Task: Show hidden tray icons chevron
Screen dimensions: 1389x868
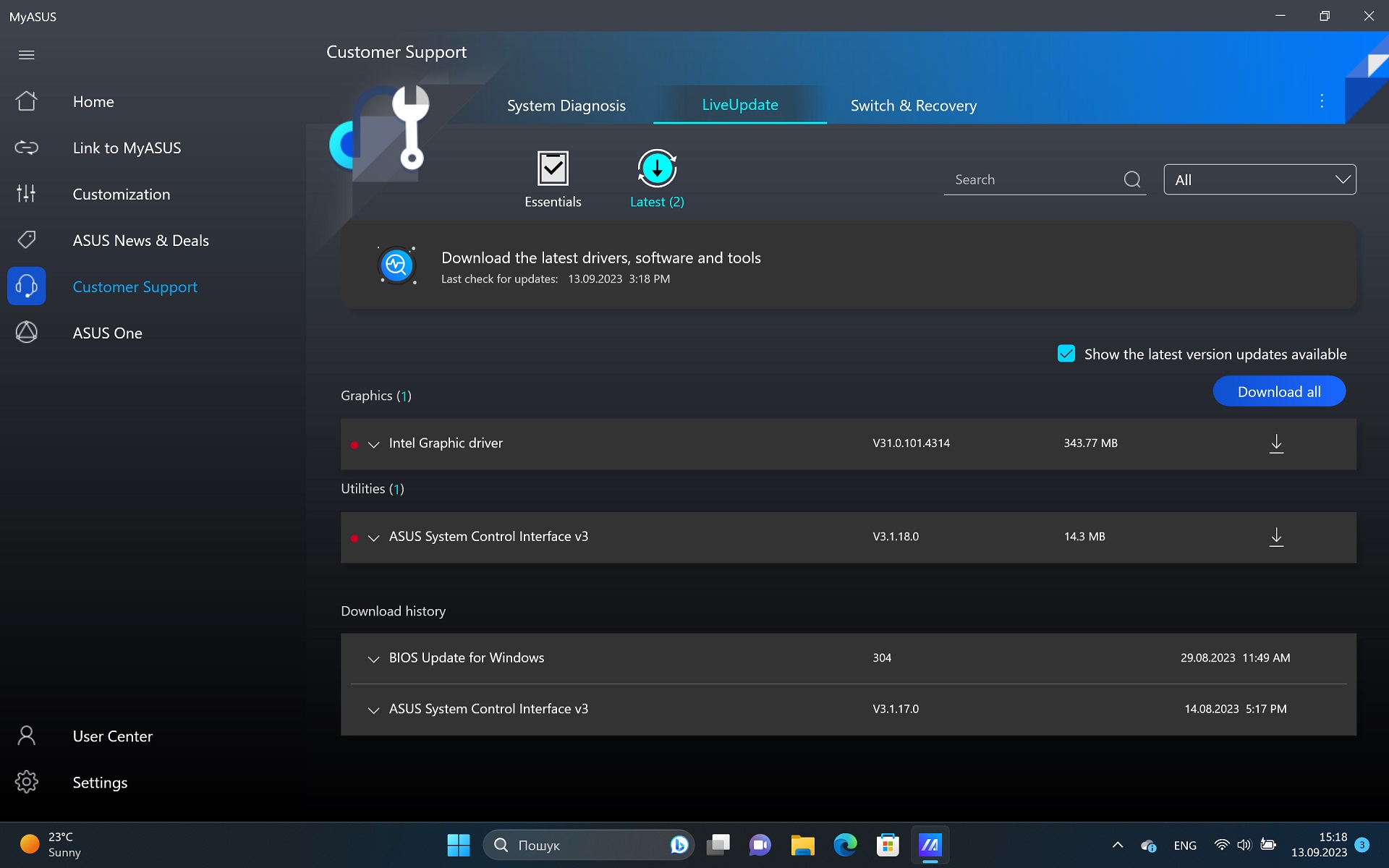Action: (1118, 845)
